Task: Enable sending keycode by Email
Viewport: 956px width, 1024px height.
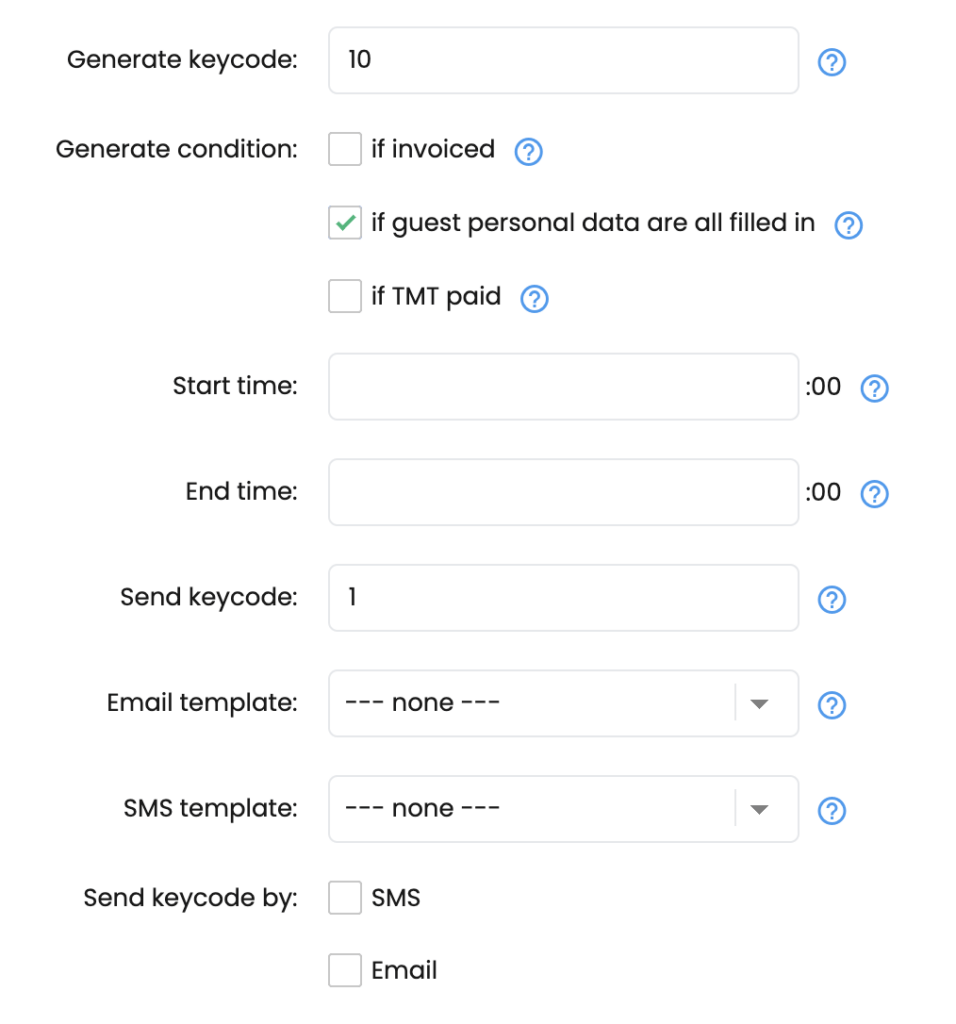Action: (344, 970)
